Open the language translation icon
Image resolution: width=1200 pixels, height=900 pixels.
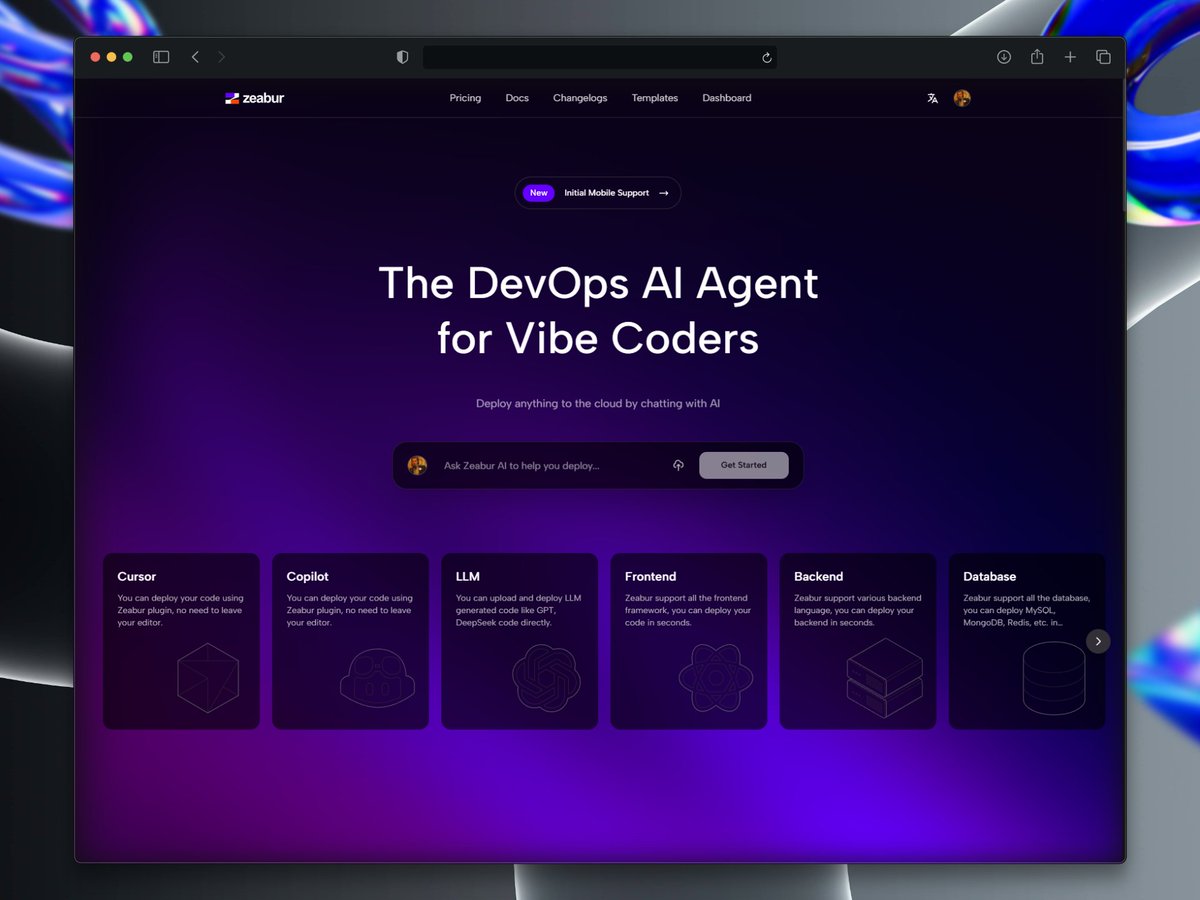[932, 98]
